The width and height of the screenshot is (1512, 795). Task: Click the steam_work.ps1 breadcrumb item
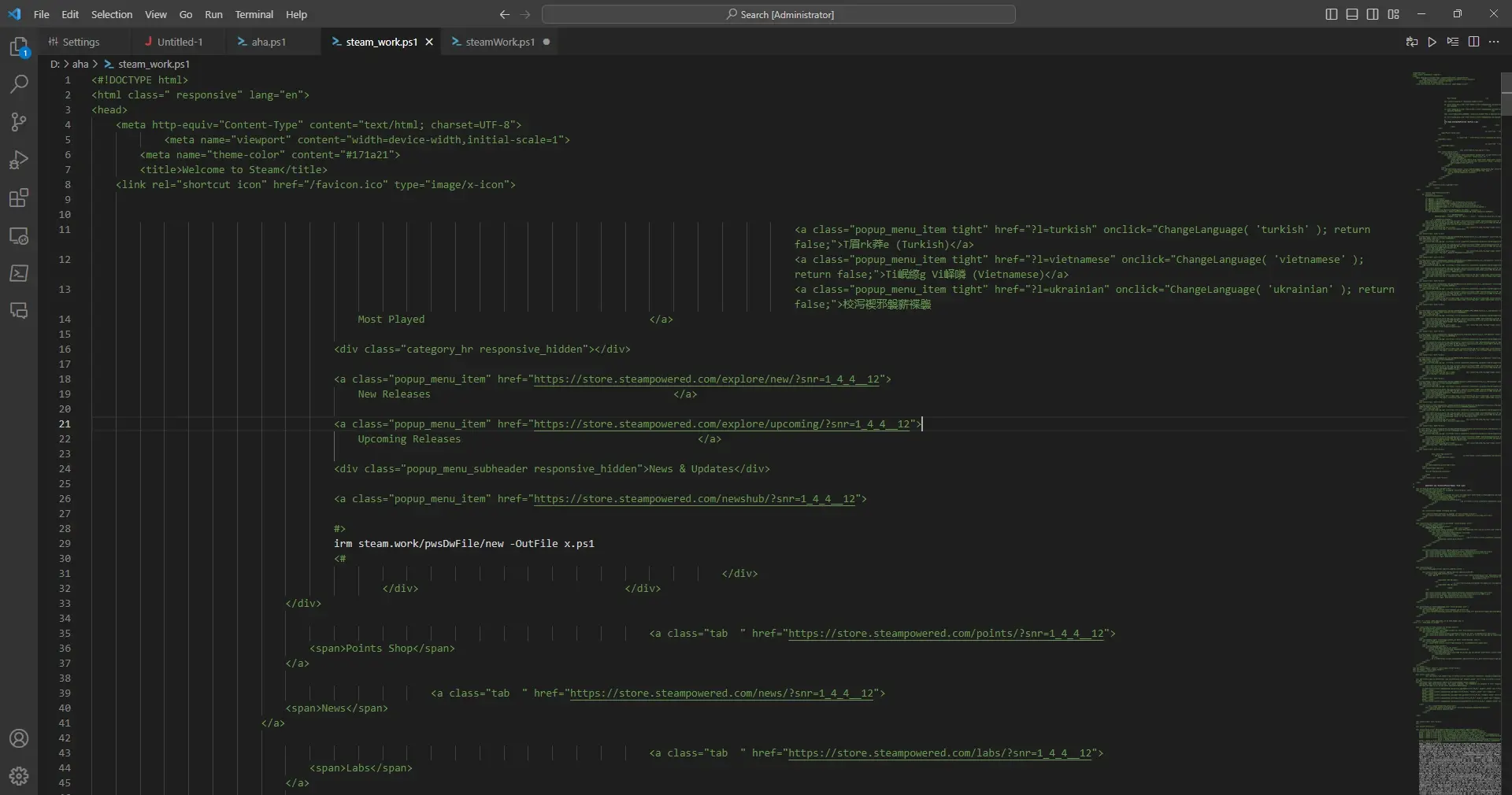coord(147,64)
